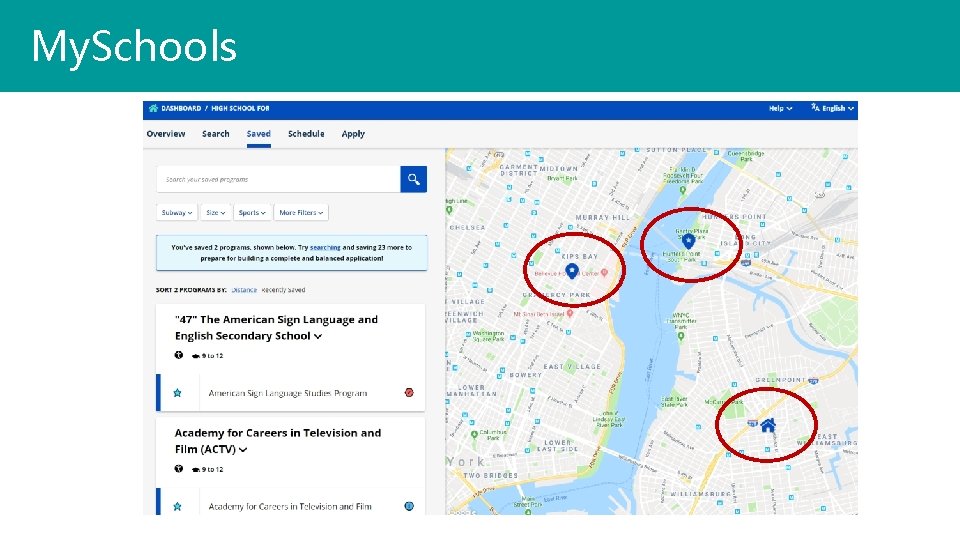This screenshot has width=960, height=540.
Task: Click the home marker on the map
Action: click(768, 425)
